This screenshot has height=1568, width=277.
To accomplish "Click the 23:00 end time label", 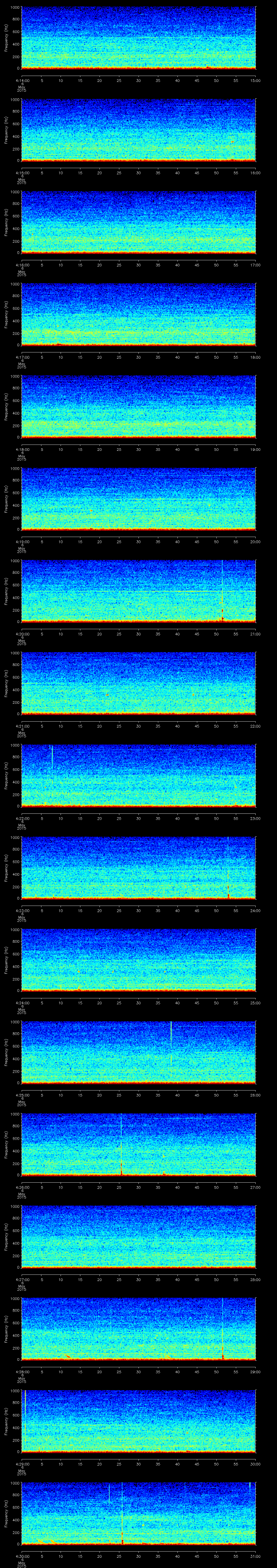I will [x=256, y=818].
